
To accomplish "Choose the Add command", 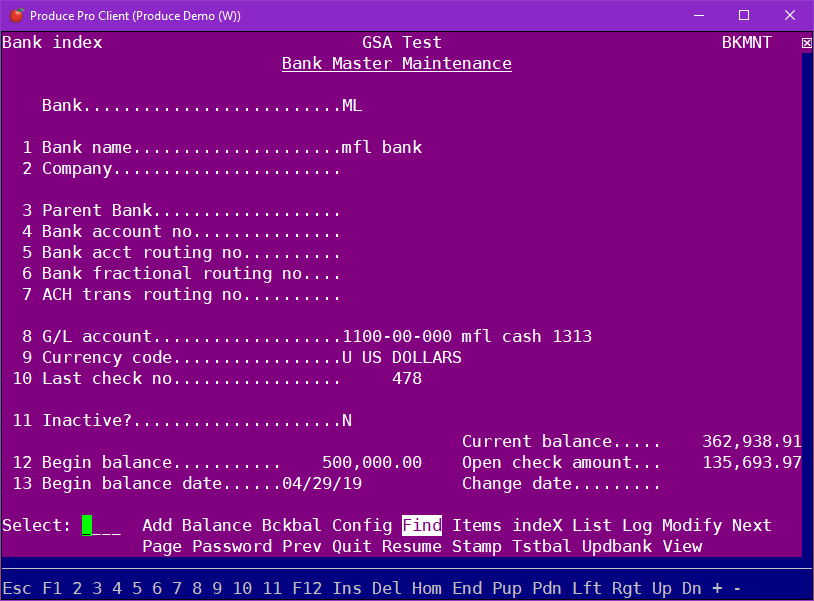I will click(x=157, y=525).
